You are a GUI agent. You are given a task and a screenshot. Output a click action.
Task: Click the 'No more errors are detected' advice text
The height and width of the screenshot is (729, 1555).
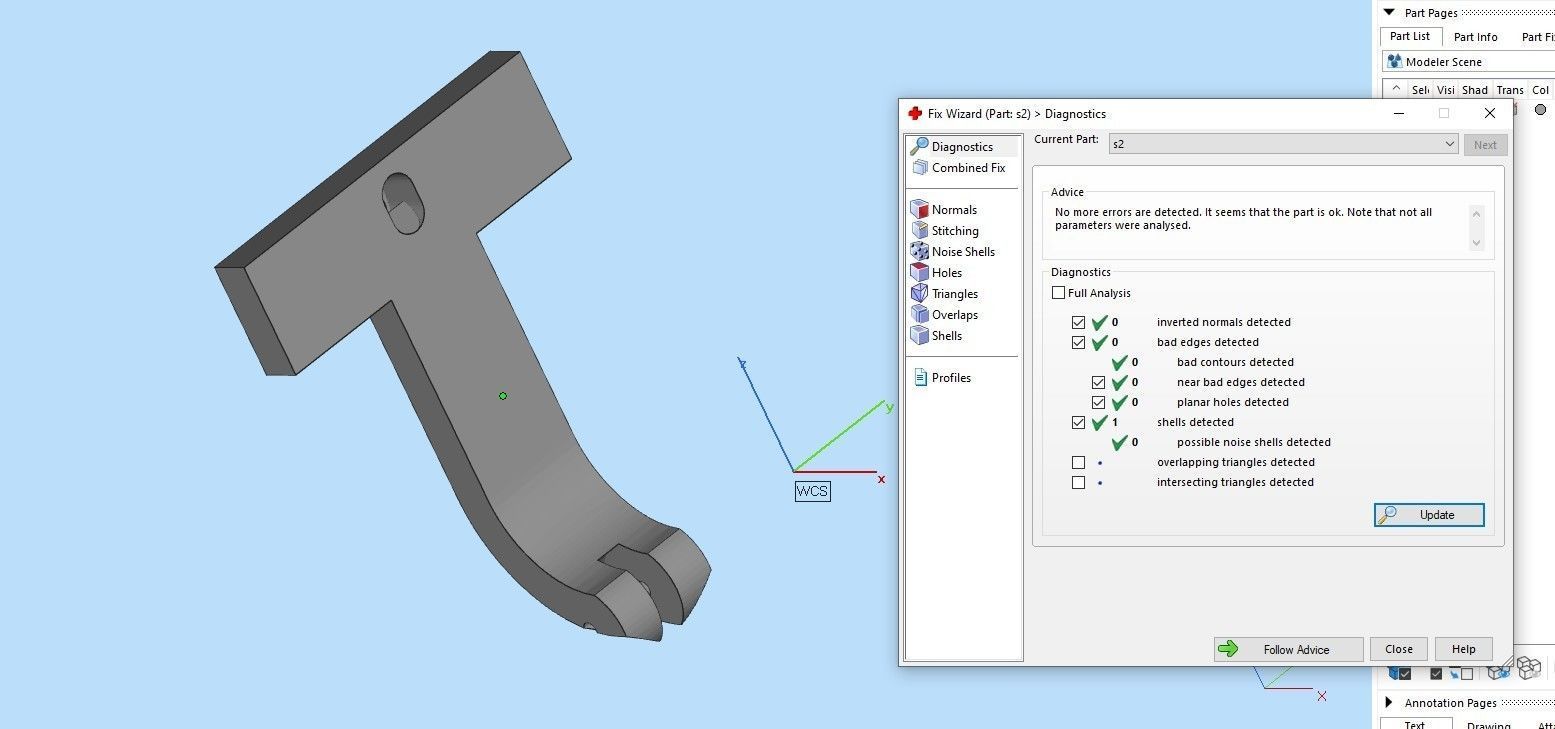(1244, 219)
